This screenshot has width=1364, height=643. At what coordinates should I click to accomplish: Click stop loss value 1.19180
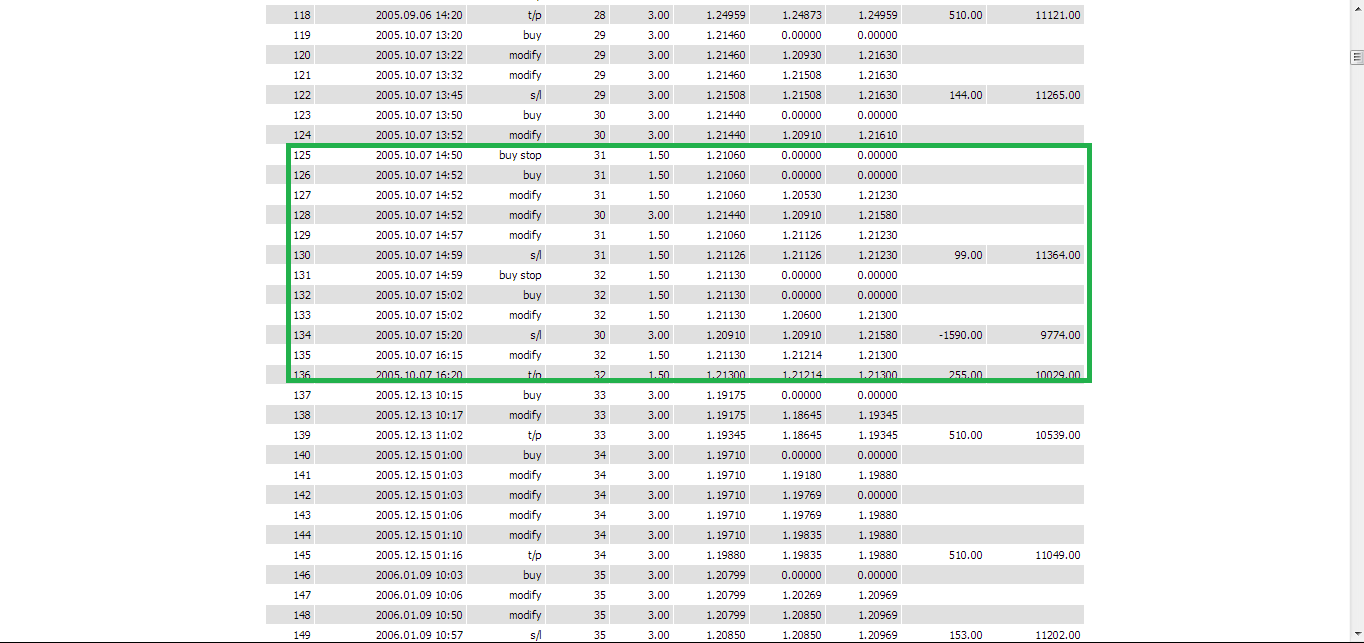coord(800,475)
